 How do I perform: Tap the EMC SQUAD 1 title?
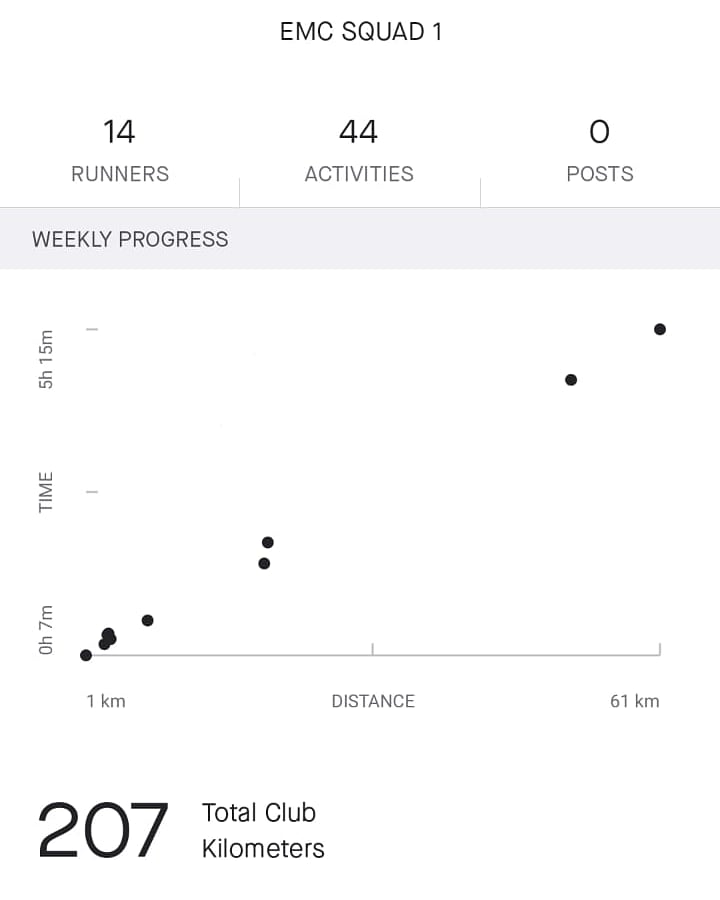click(361, 31)
